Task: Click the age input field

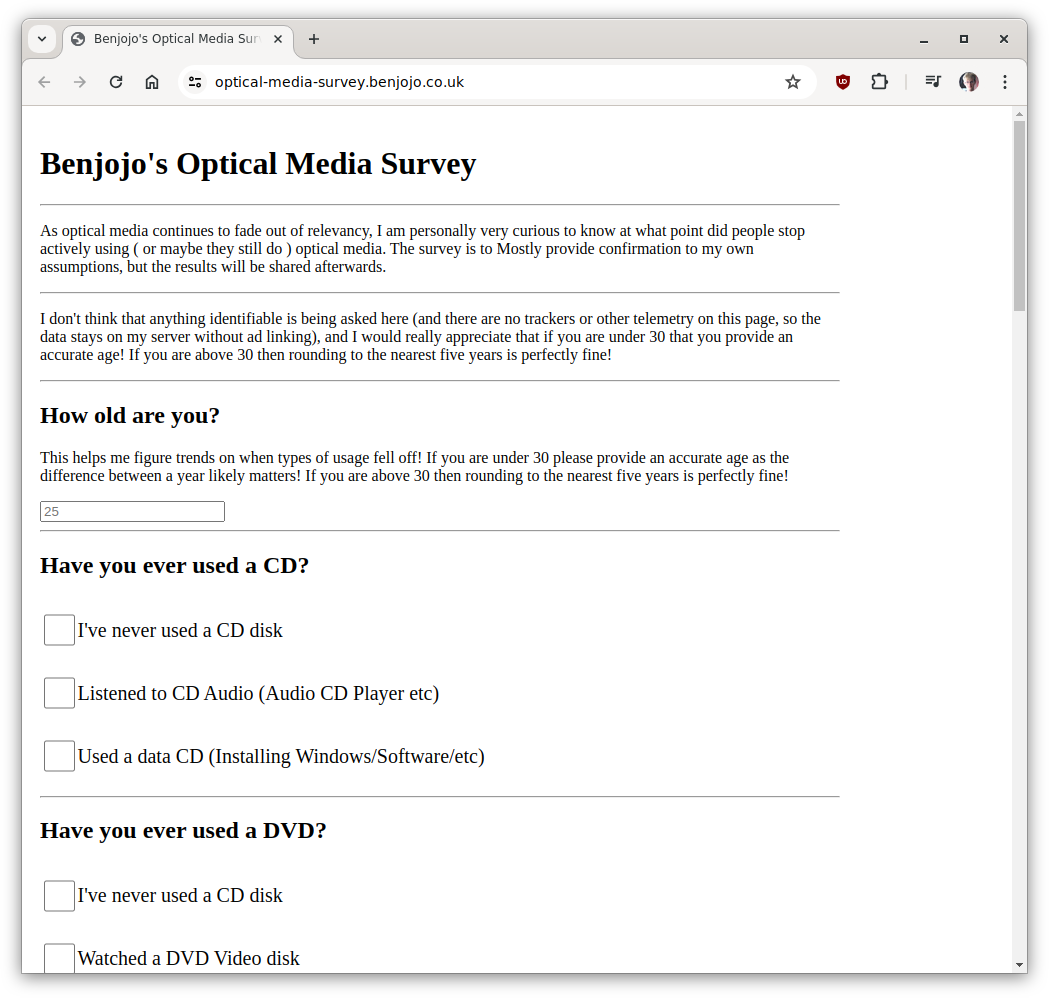Action: click(x=132, y=511)
